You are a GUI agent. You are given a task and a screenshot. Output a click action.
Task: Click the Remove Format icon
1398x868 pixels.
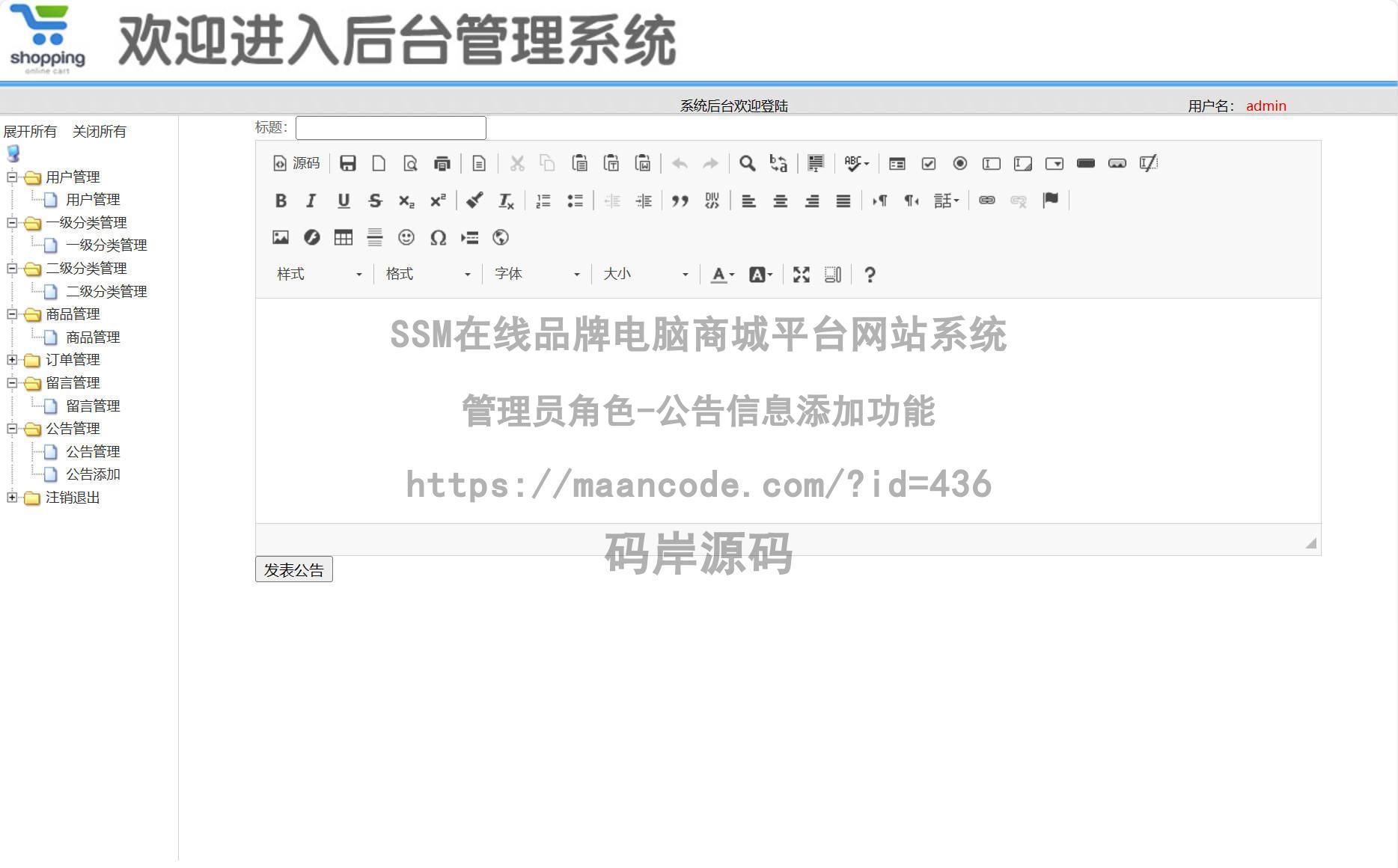click(506, 201)
